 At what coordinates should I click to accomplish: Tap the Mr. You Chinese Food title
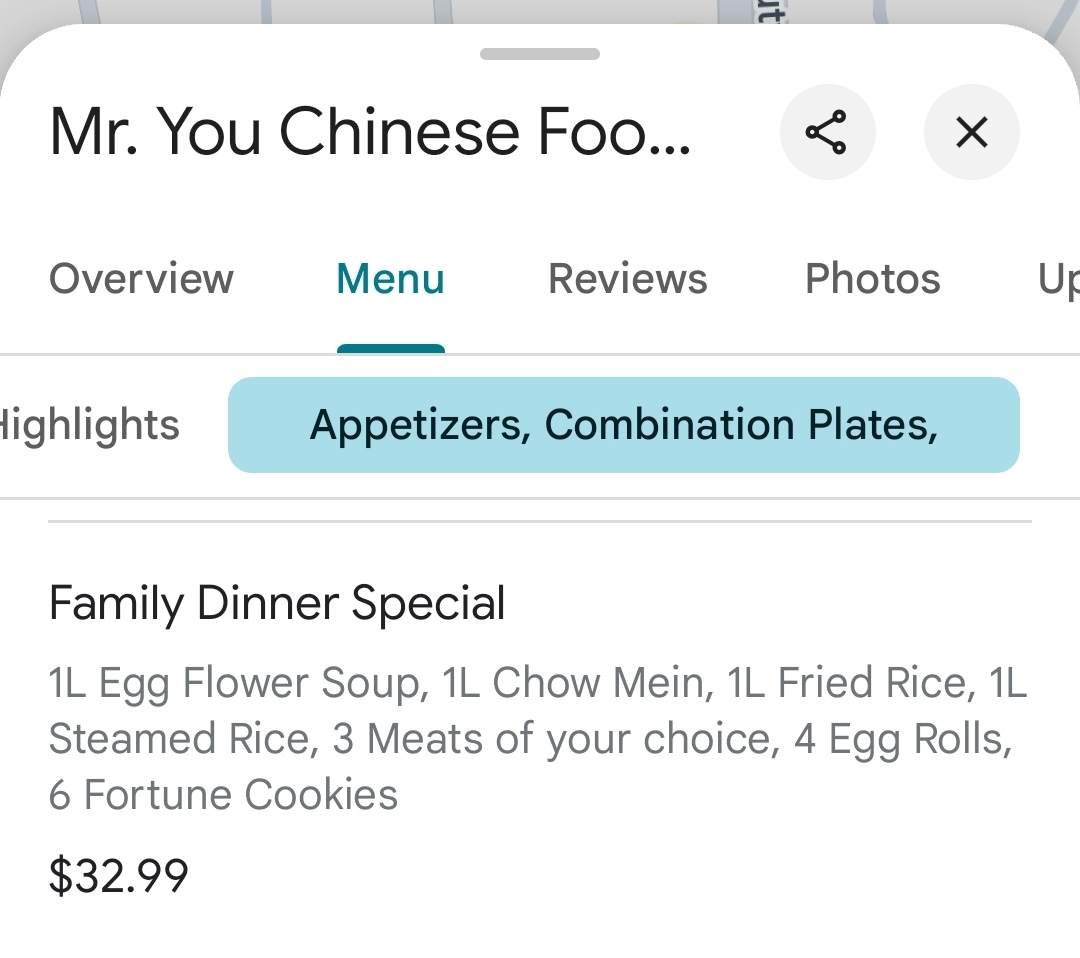[x=370, y=132]
